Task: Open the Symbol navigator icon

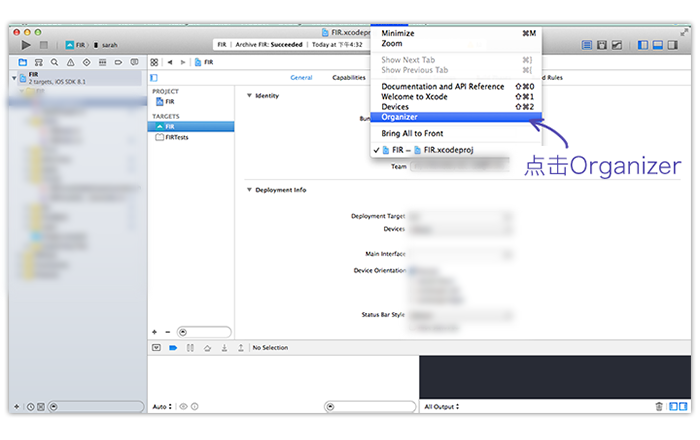Action: (39, 62)
